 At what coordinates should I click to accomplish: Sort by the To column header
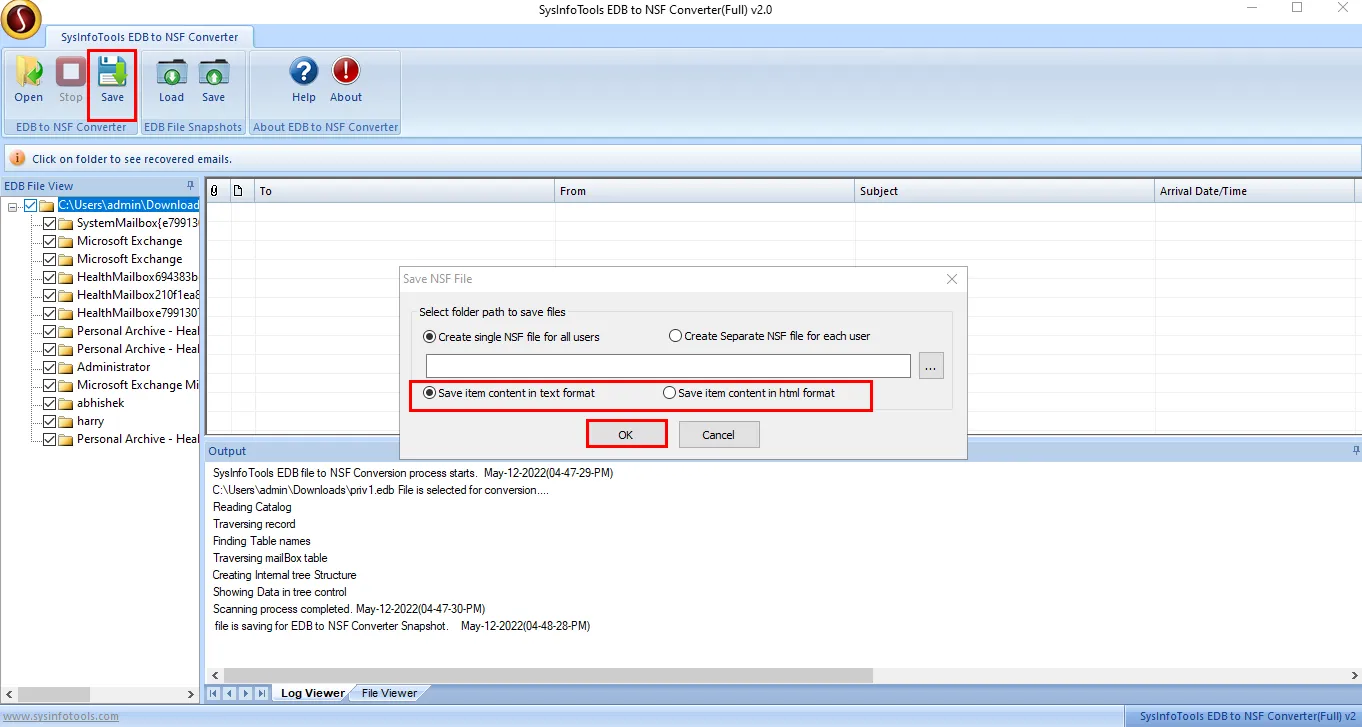coord(405,191)
